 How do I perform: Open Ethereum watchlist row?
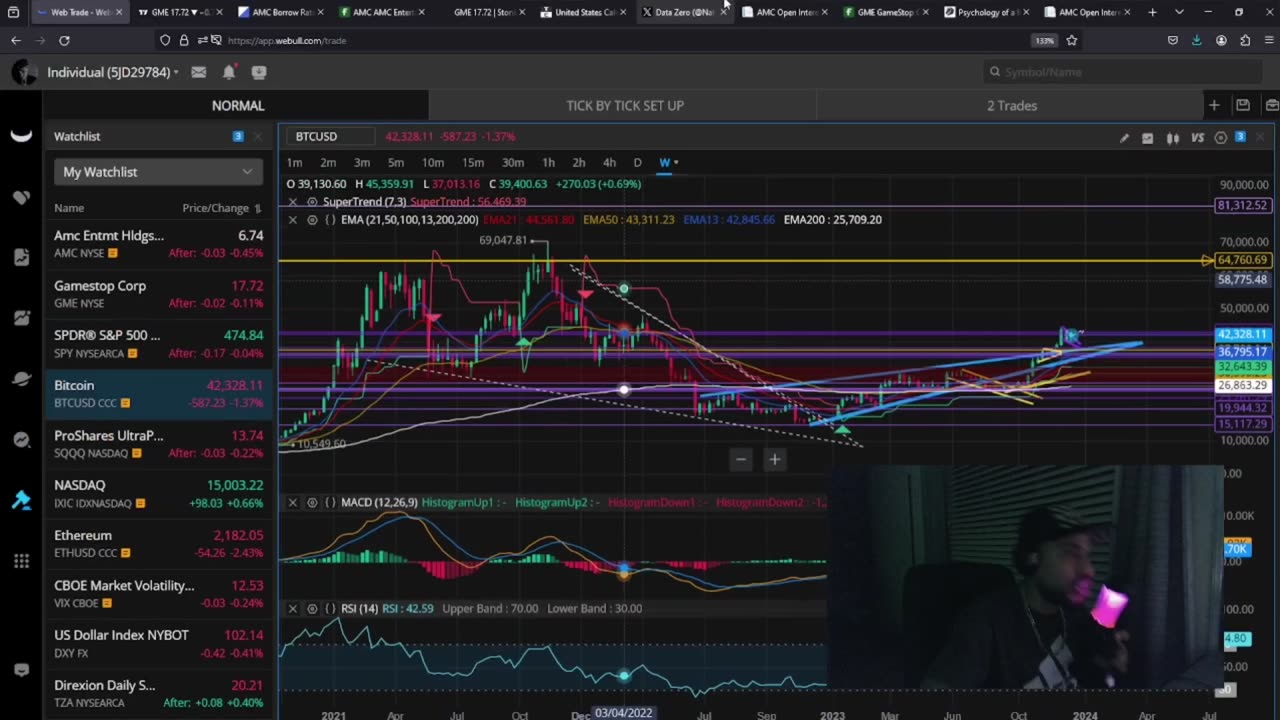tap(158, 544)
